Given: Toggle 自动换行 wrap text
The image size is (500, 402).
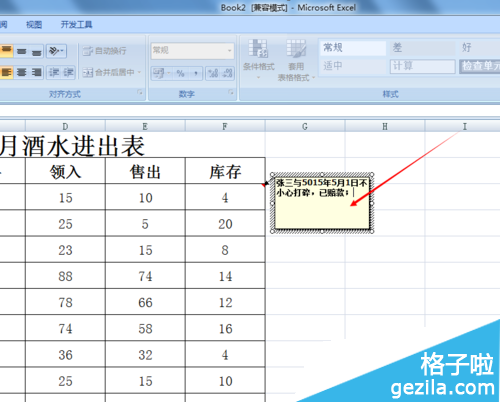Looking at the screenshot, I should click(105, 51).
